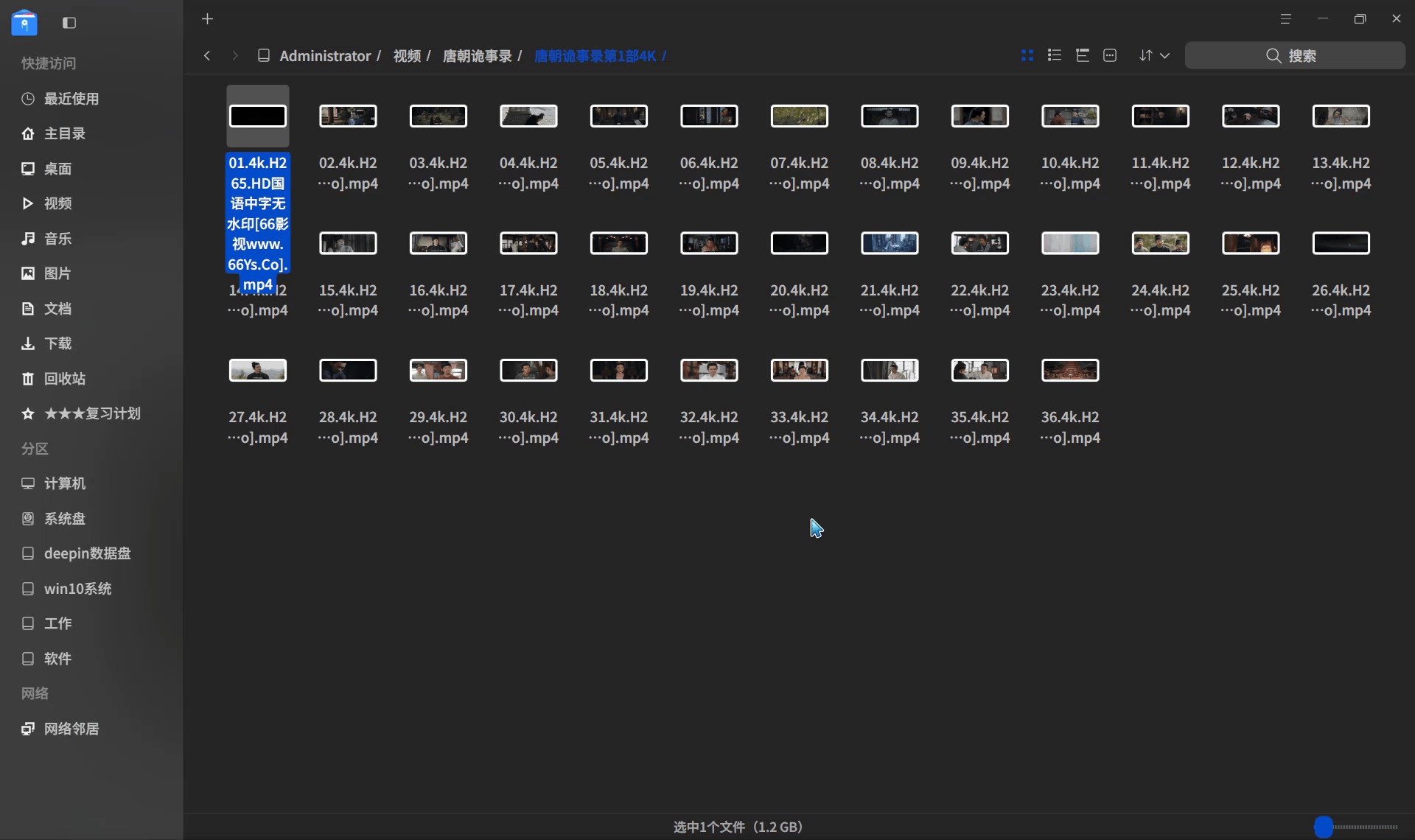Go back with the left arrow

pos(207,55)
